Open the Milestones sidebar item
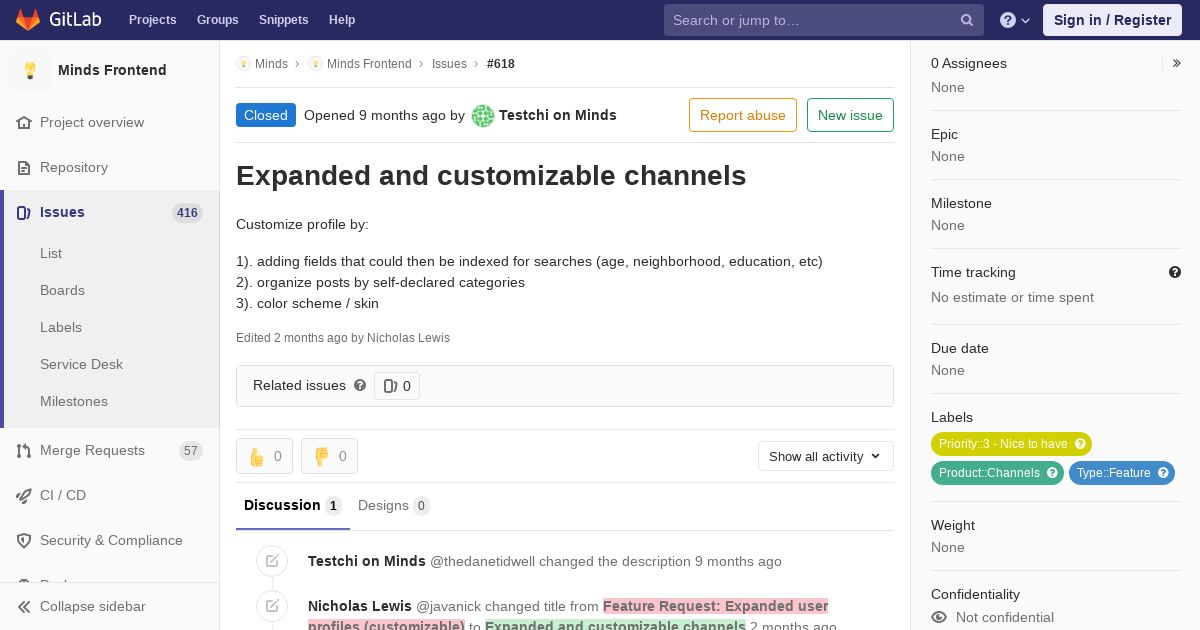 [74, 402]
